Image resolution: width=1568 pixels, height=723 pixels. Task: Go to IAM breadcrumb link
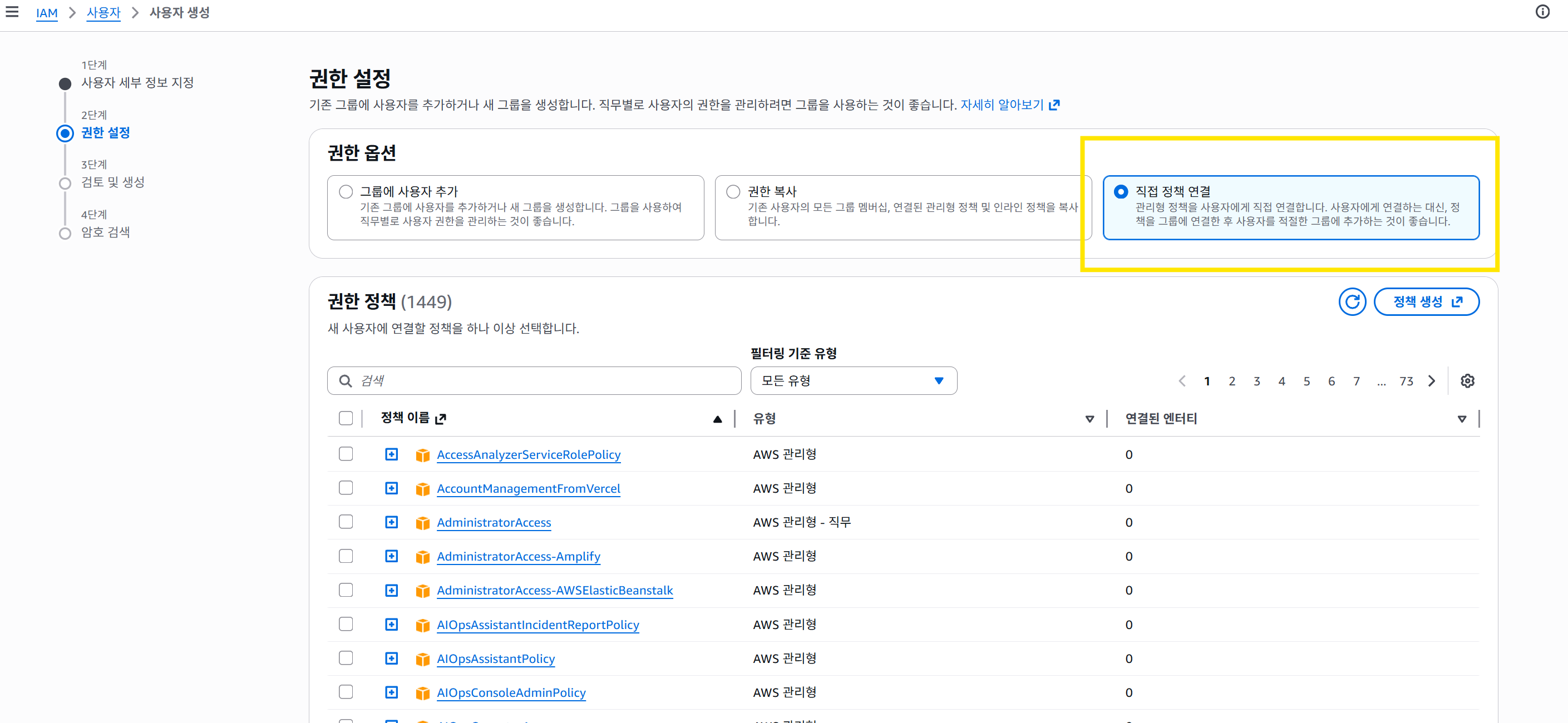46,13
